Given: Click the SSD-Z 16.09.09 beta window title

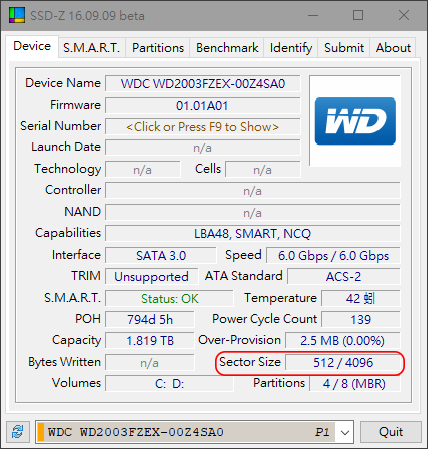Looking at the screenshot, I should 87,16.
